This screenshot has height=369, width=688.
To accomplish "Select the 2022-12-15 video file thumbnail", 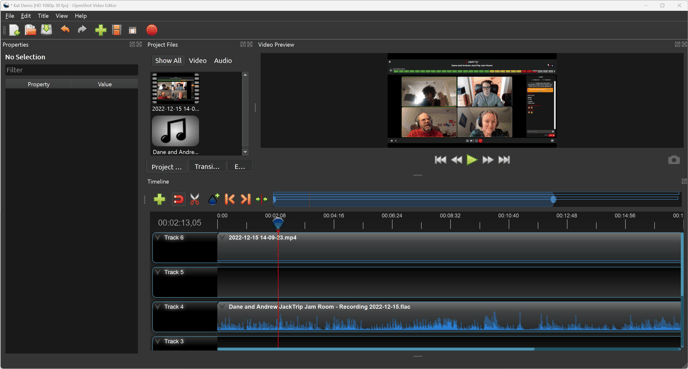I will (176, 88).
